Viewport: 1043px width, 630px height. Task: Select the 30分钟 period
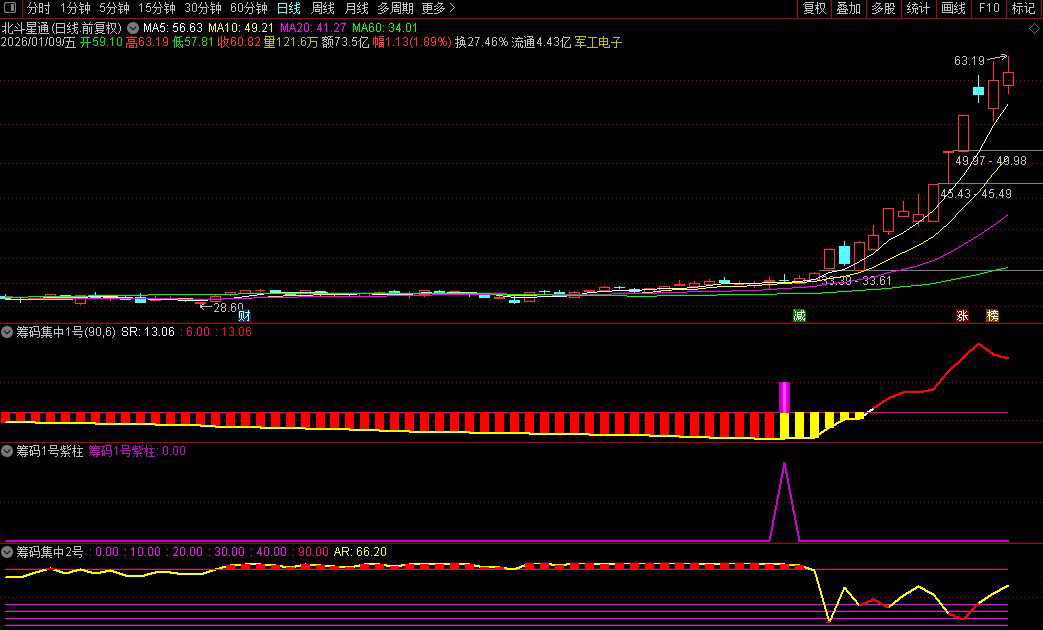(x=203, y=8)
